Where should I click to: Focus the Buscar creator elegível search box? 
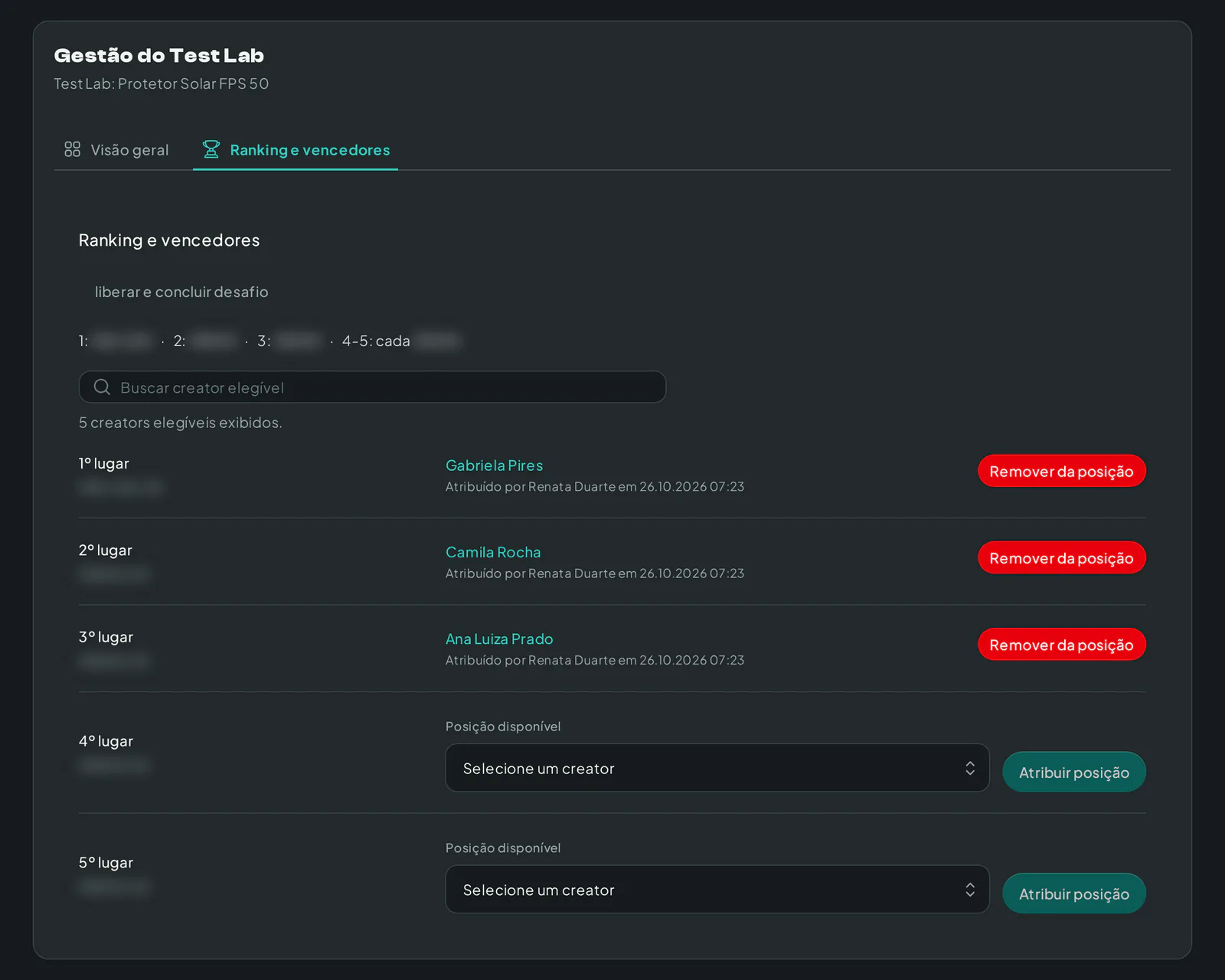[372, 387]
